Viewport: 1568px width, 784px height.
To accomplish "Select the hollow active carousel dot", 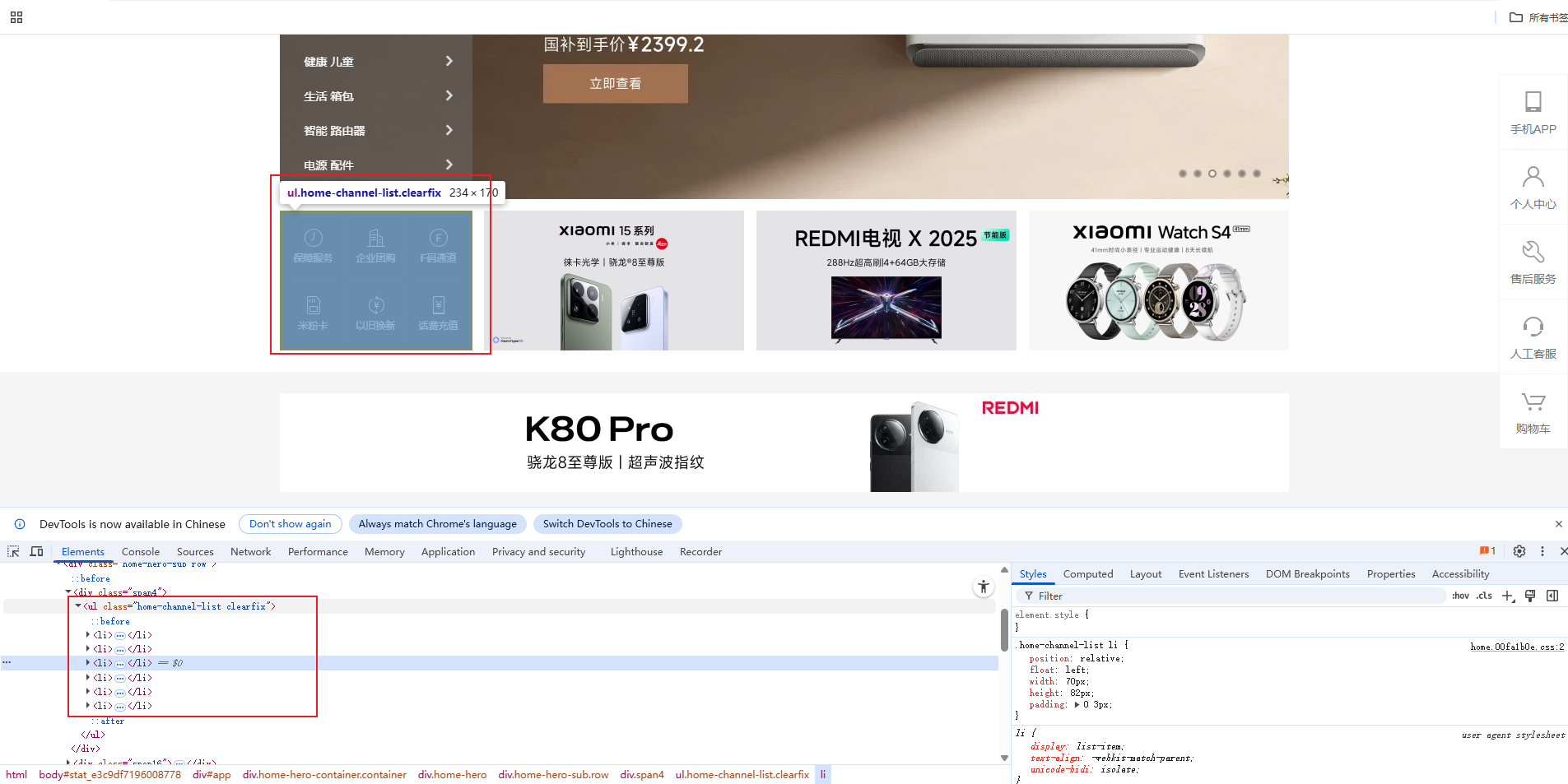I will (1212, 174).
